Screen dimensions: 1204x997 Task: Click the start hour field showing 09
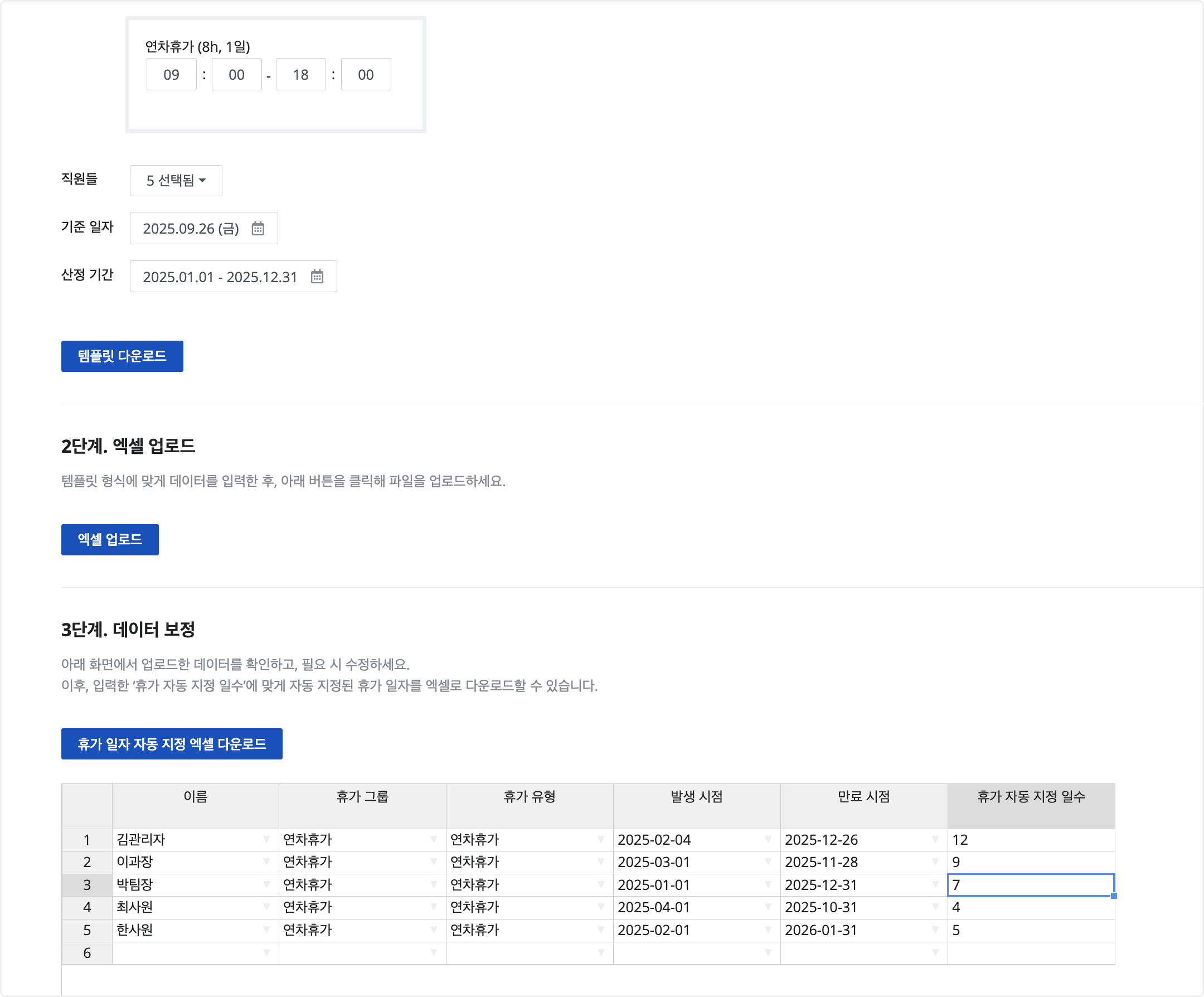coord(172,75)
